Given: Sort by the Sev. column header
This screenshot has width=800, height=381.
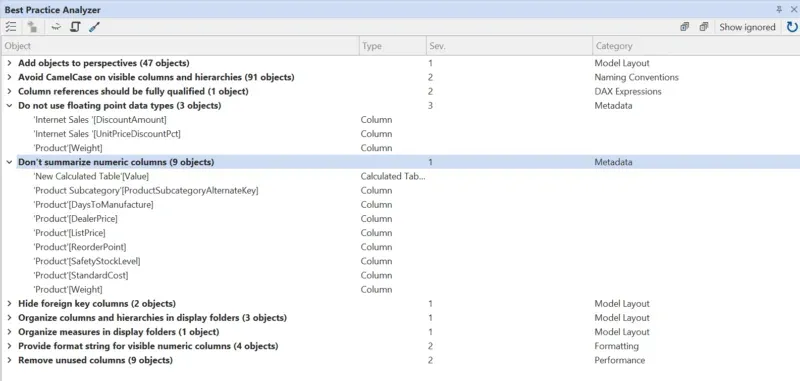Looking at the screenshot, I should pos(509,46).
